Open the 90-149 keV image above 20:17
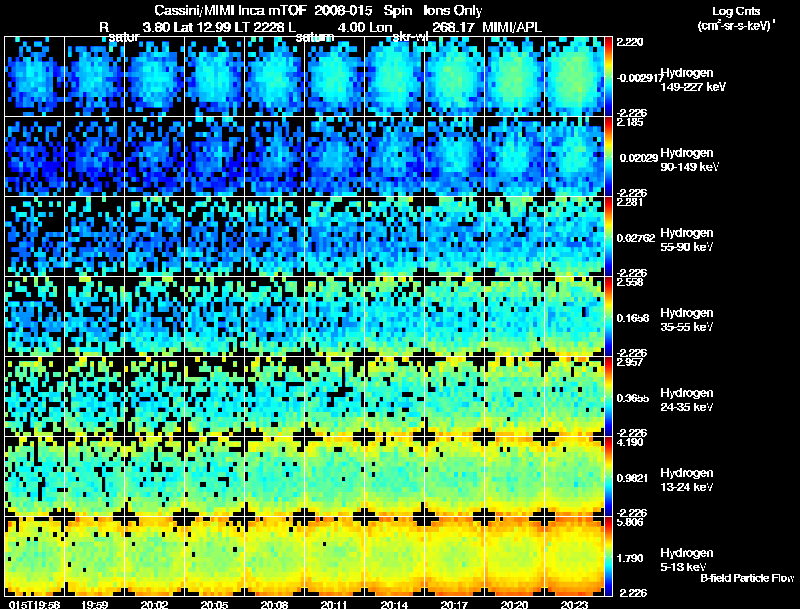 click(x=454, y=157)
